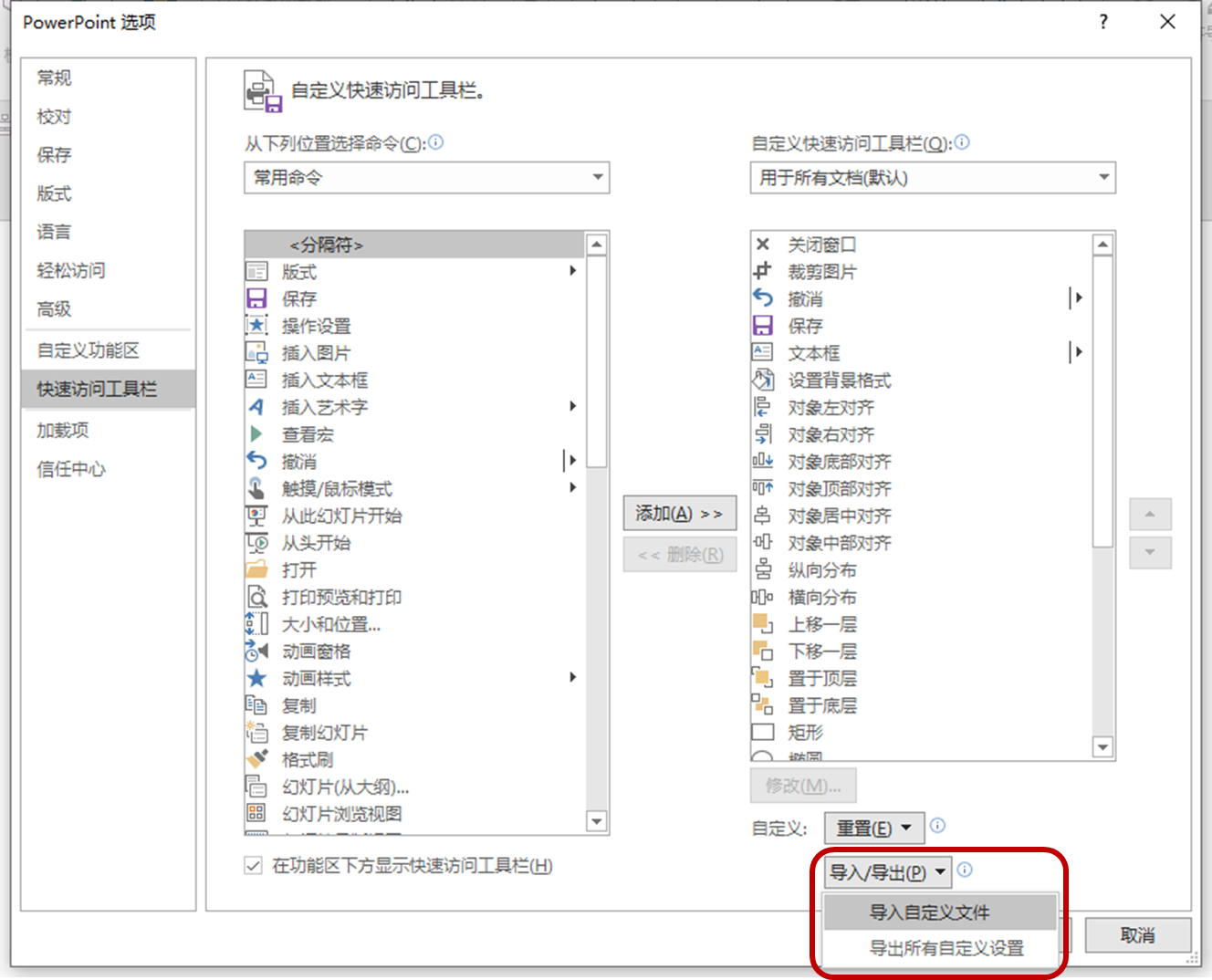Image resolution: width=1212 pixels, height=980 pixels.
Task: Click the 打开 folder icon
Action: [x=256, y=570]
